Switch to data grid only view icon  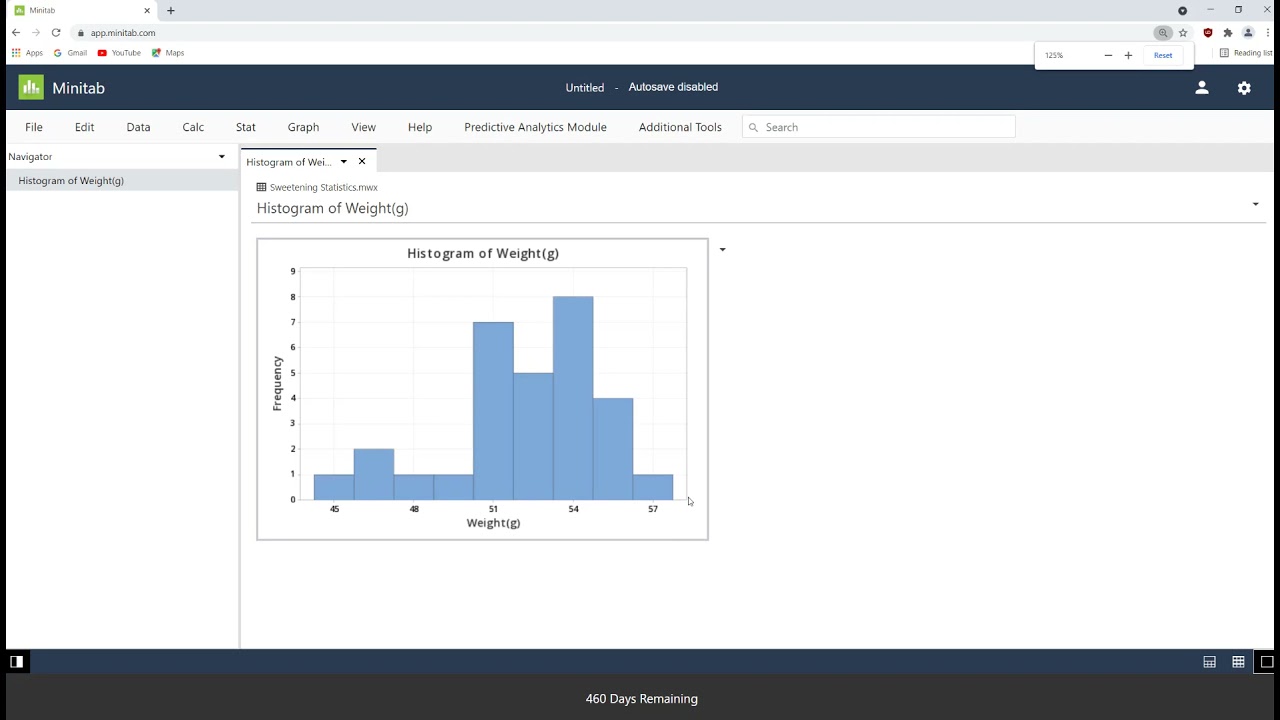[1238, 662]
